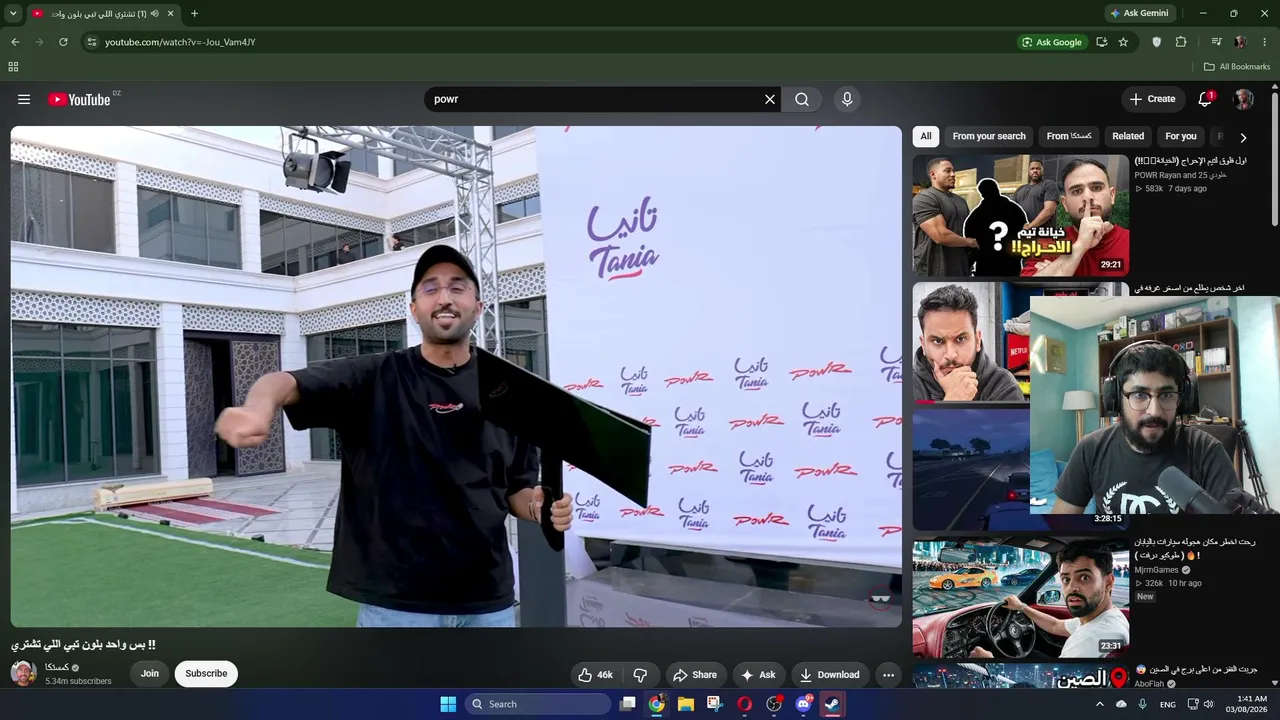Subscribe to the channel
The image size is (1280, 720).
pos(206,674)
